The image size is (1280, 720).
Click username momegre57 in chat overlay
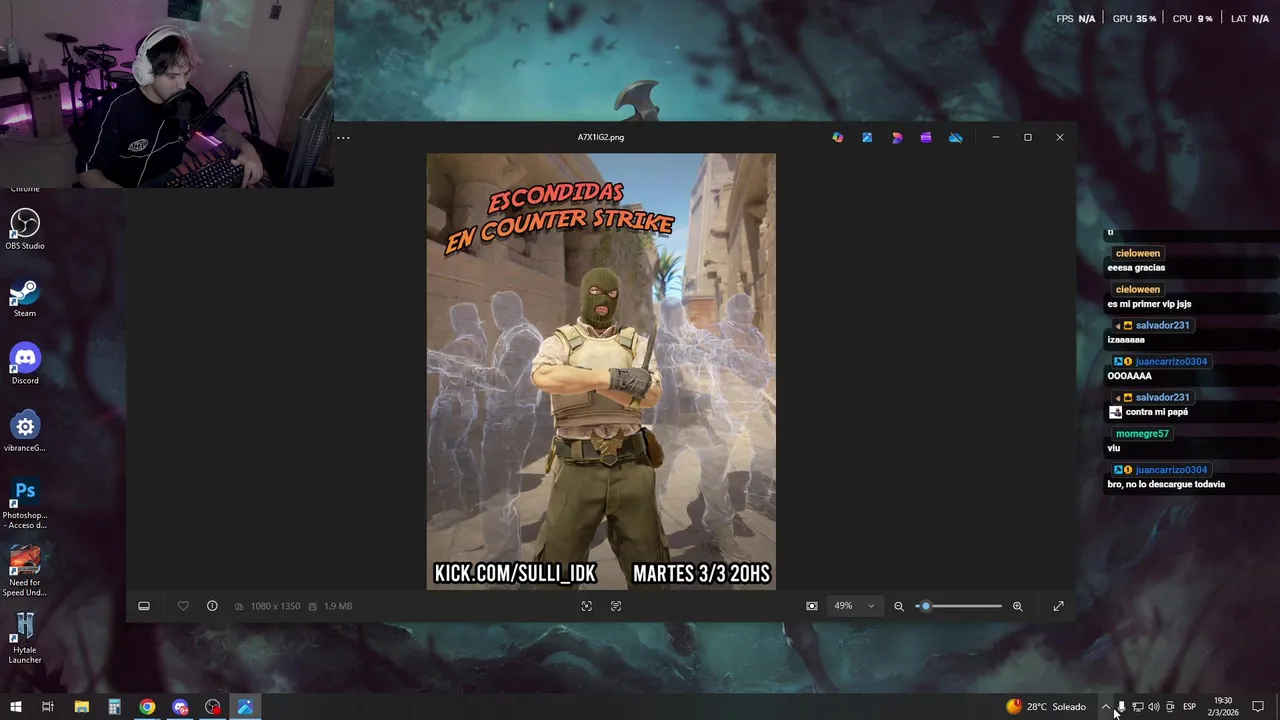(x=1142, y=434)
